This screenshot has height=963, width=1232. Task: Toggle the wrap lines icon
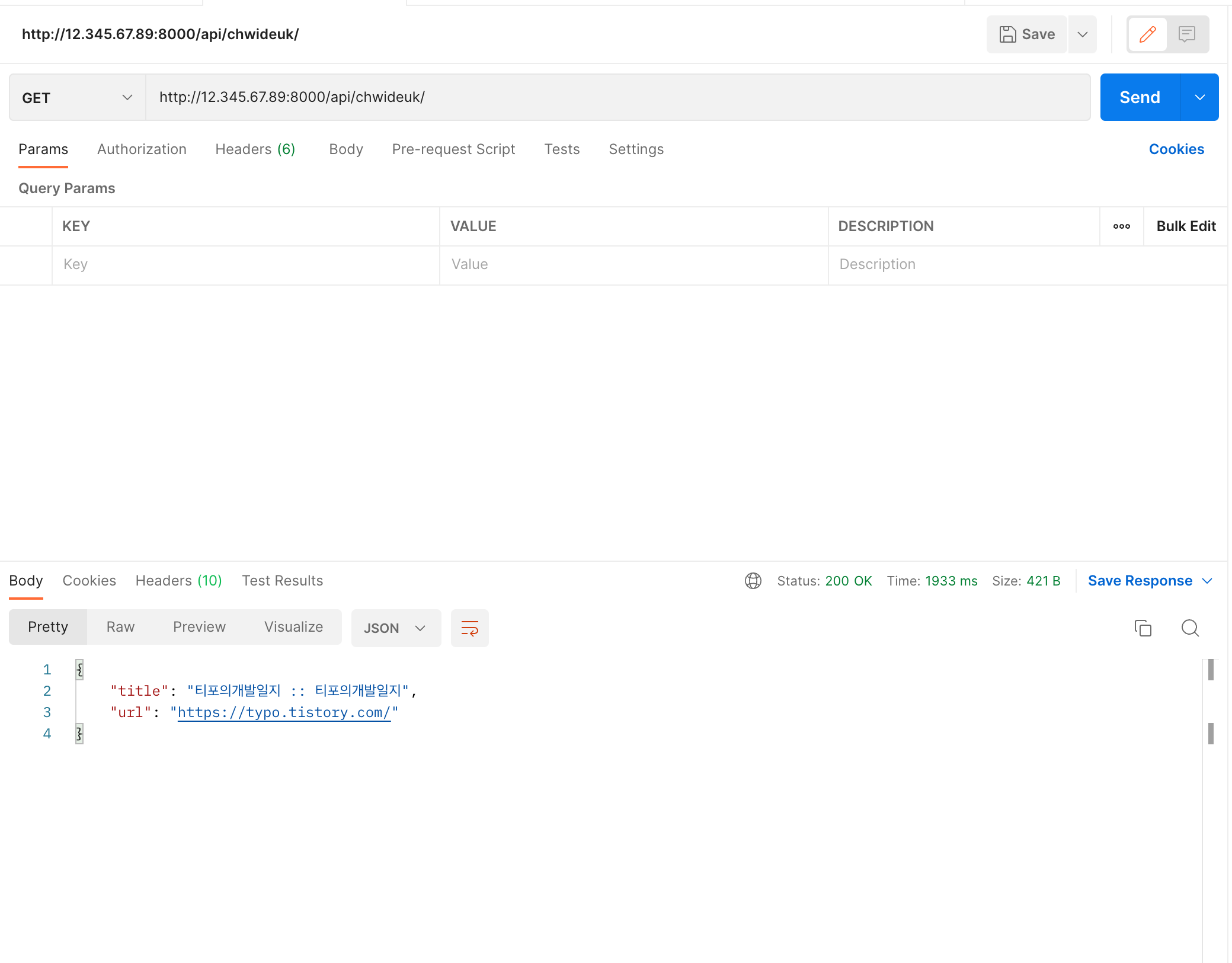point(469,628)
